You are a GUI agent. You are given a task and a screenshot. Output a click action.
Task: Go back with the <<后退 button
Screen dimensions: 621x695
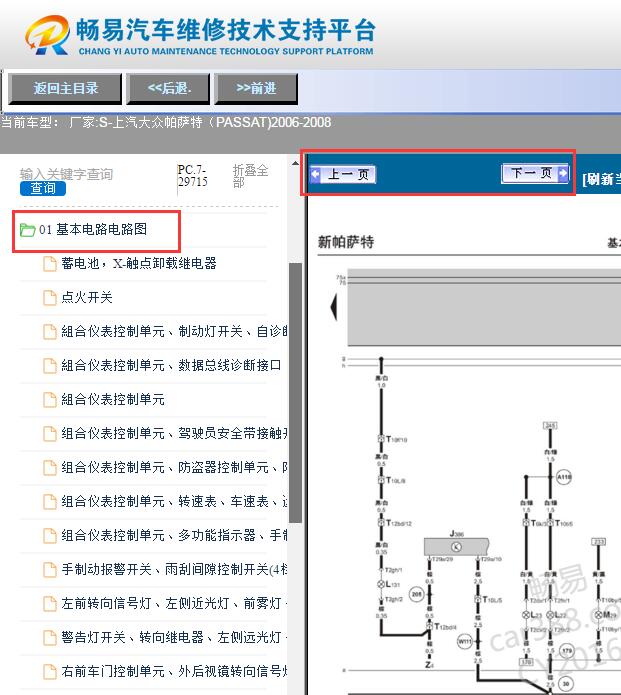point(168,89)
